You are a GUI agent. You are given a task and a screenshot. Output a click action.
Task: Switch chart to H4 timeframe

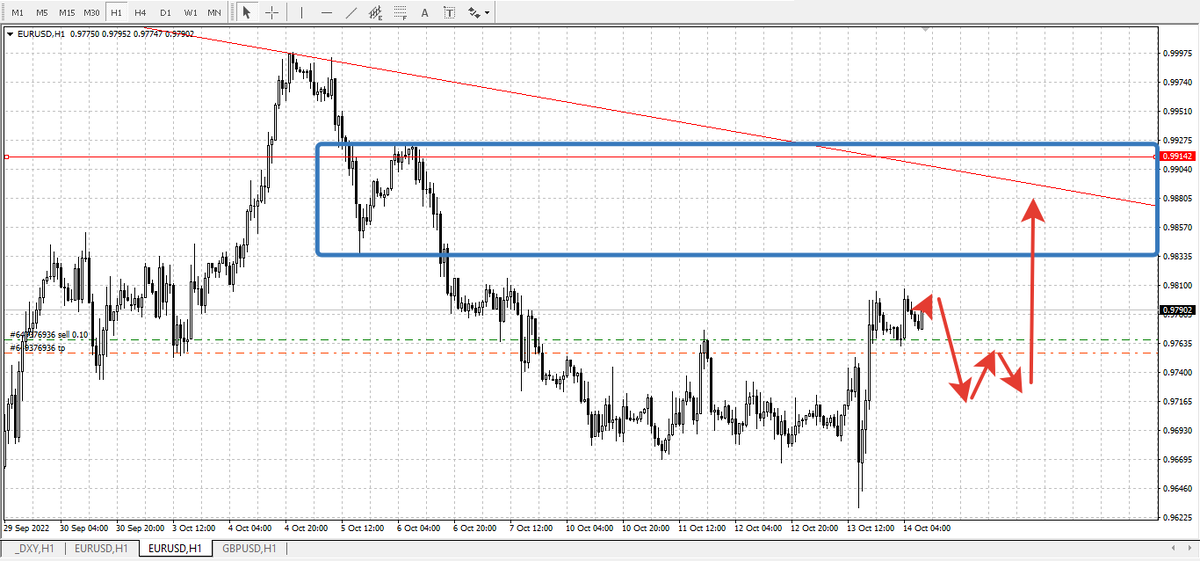[x=141, y=13]
